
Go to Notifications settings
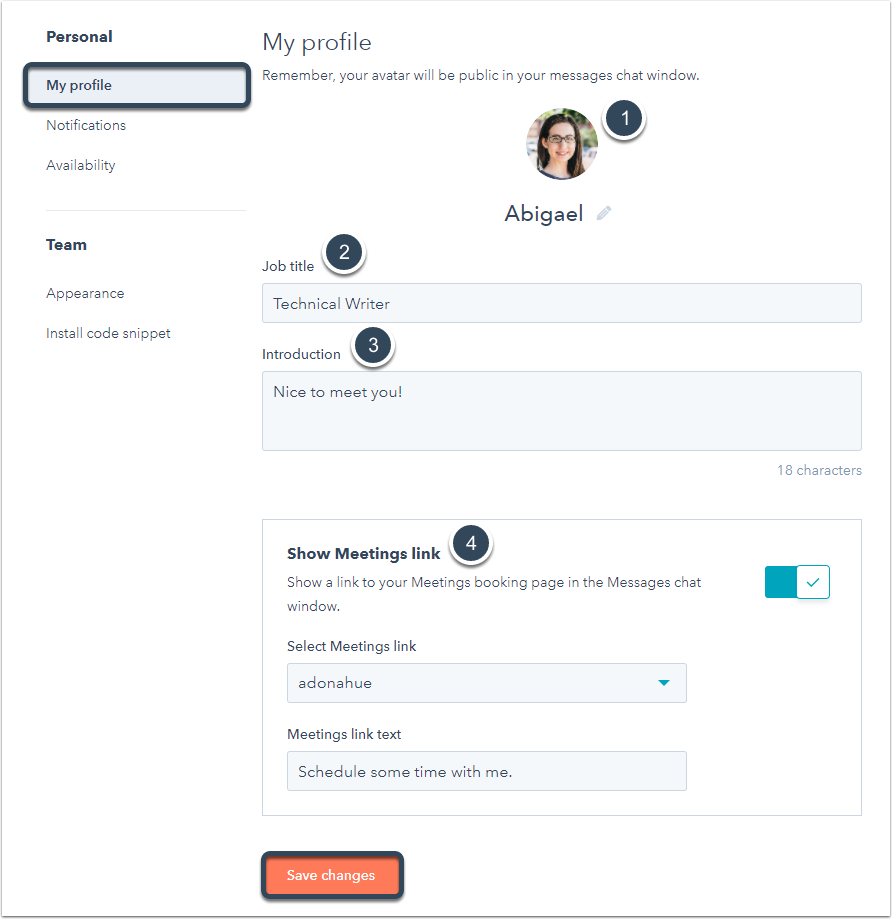click(86, 125)
